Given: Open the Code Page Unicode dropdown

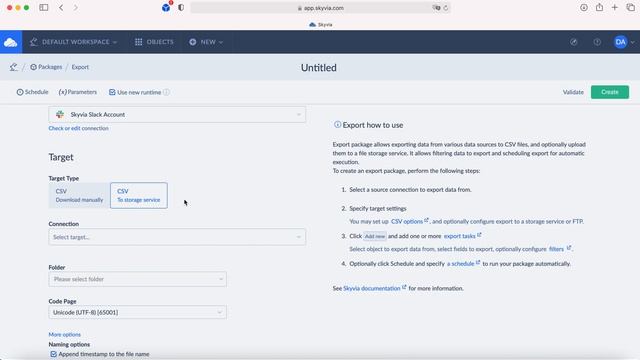Looking at the screenshot, I should click(x=138, y=312).
